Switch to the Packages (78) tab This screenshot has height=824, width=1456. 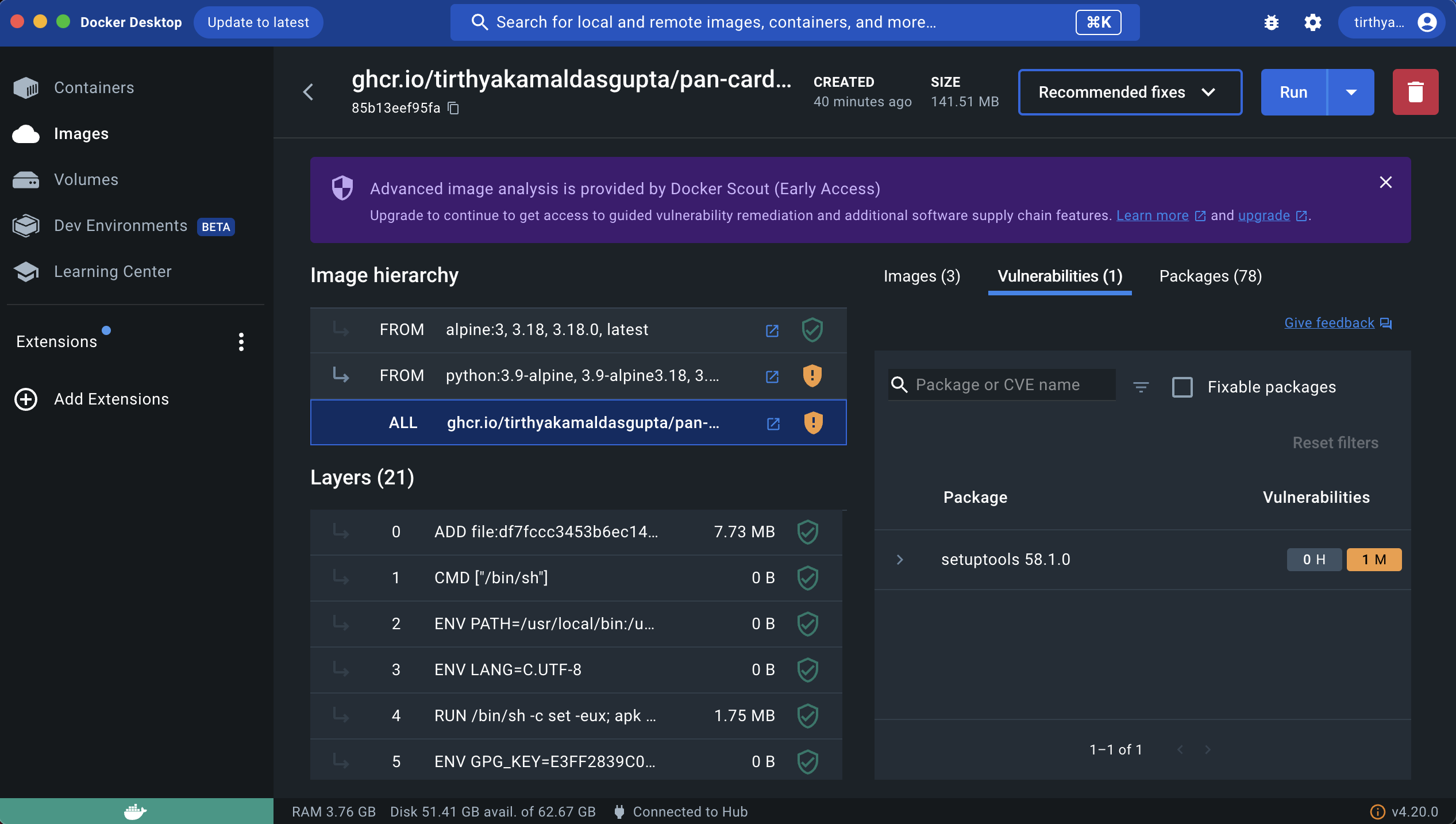1210,276
